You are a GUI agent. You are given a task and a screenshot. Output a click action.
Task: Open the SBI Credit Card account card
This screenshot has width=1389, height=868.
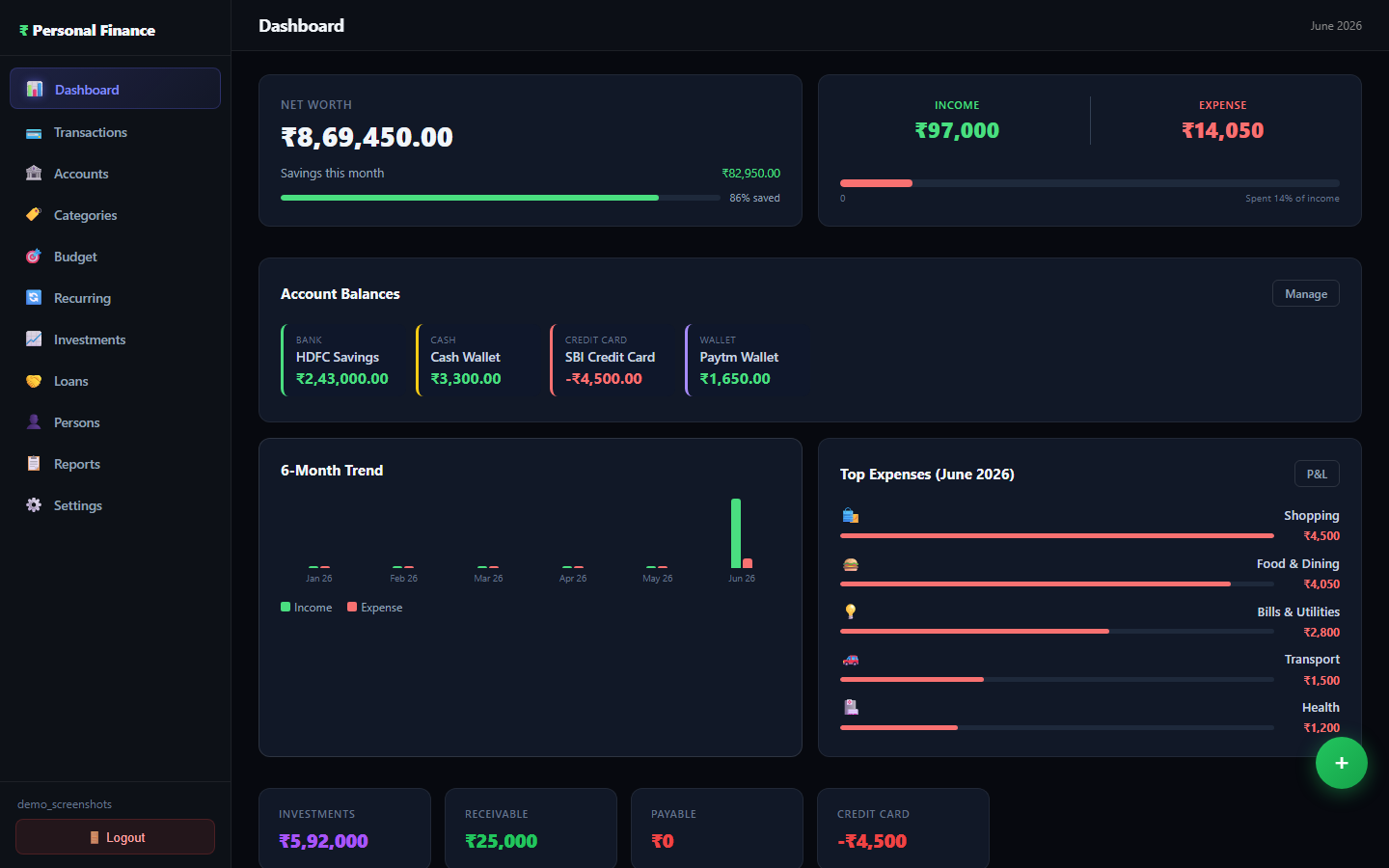pyautogui.click(x=611, y=361)
